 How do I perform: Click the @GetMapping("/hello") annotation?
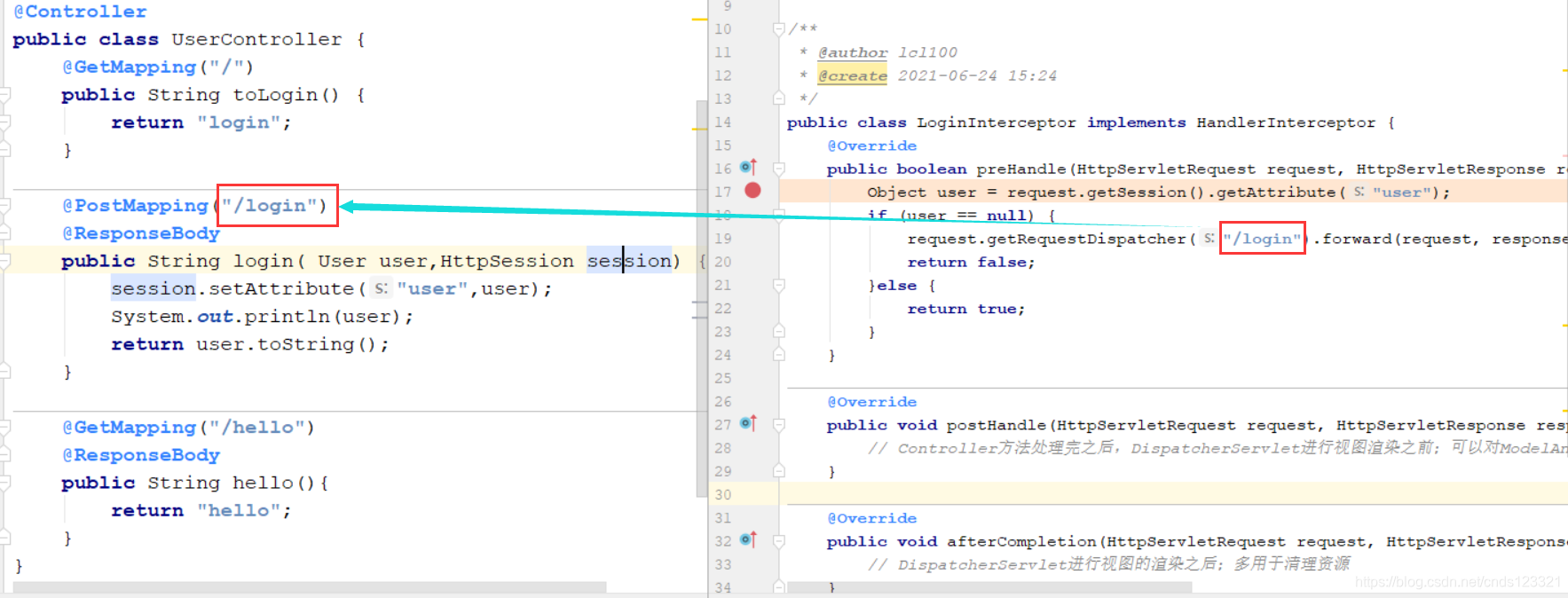pyautogui.click(x=188, y=428)
